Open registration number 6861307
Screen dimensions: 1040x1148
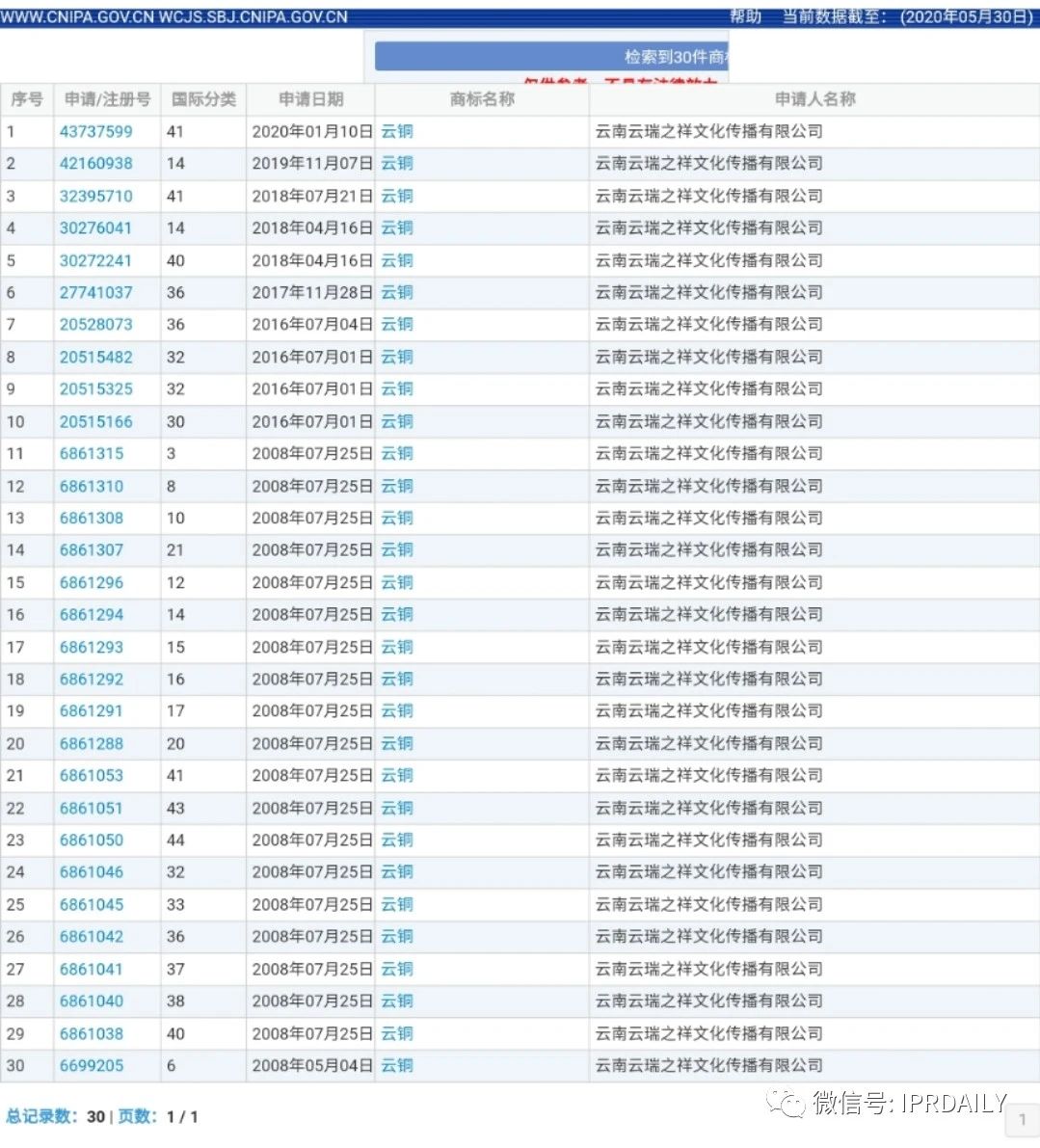[x=92, y=550]
